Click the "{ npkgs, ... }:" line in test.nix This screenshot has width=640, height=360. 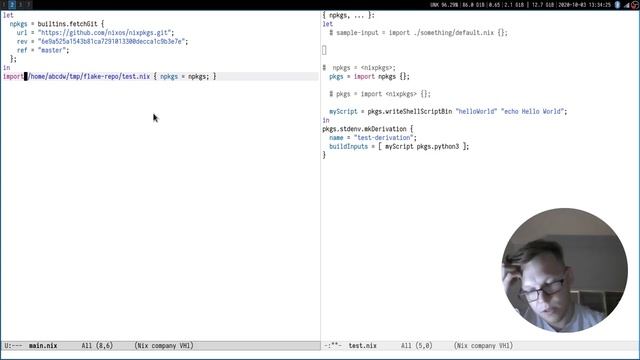(x=349, y=15)
